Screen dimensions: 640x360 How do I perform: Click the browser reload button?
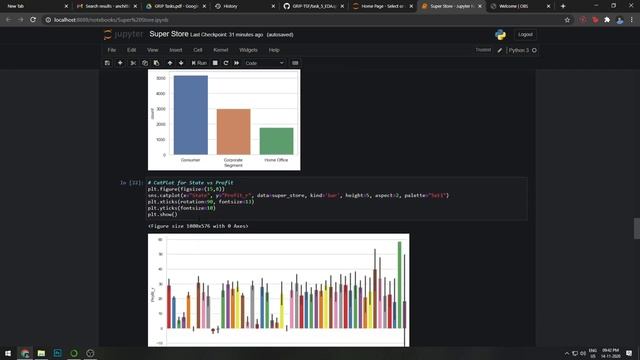33,20
